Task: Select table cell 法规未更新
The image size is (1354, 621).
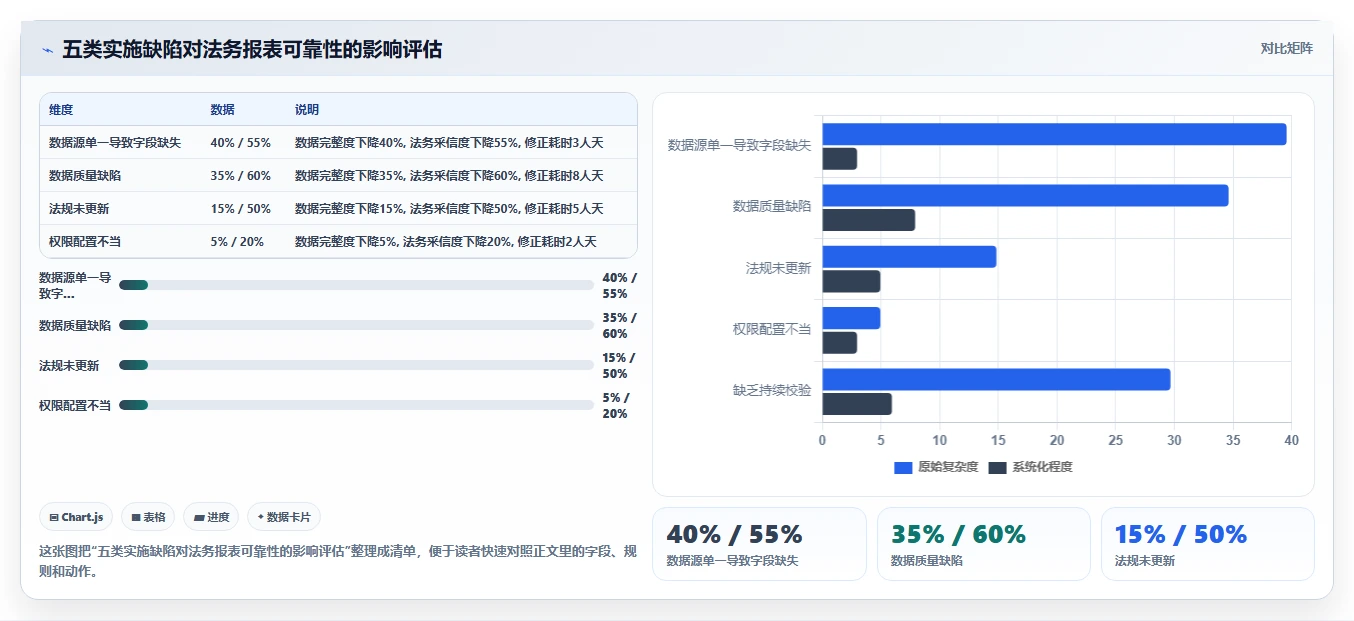Action: coord(79,208)
